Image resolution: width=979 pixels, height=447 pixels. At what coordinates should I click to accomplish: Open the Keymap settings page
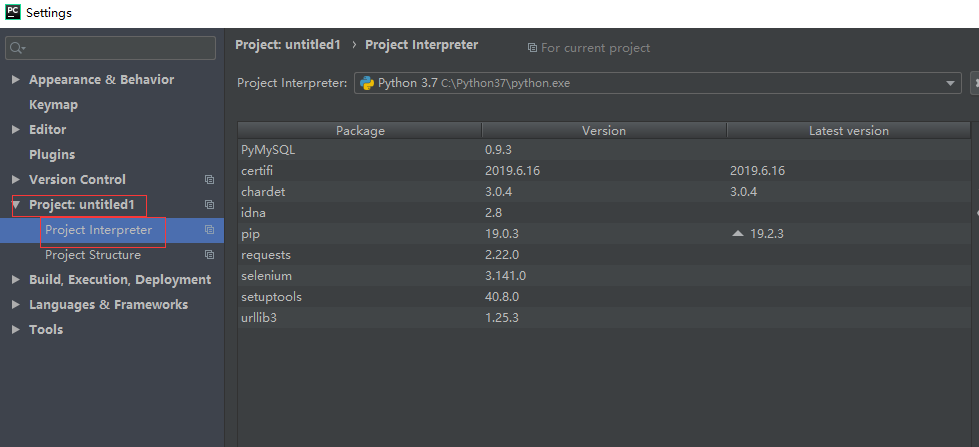click(53, 105)
